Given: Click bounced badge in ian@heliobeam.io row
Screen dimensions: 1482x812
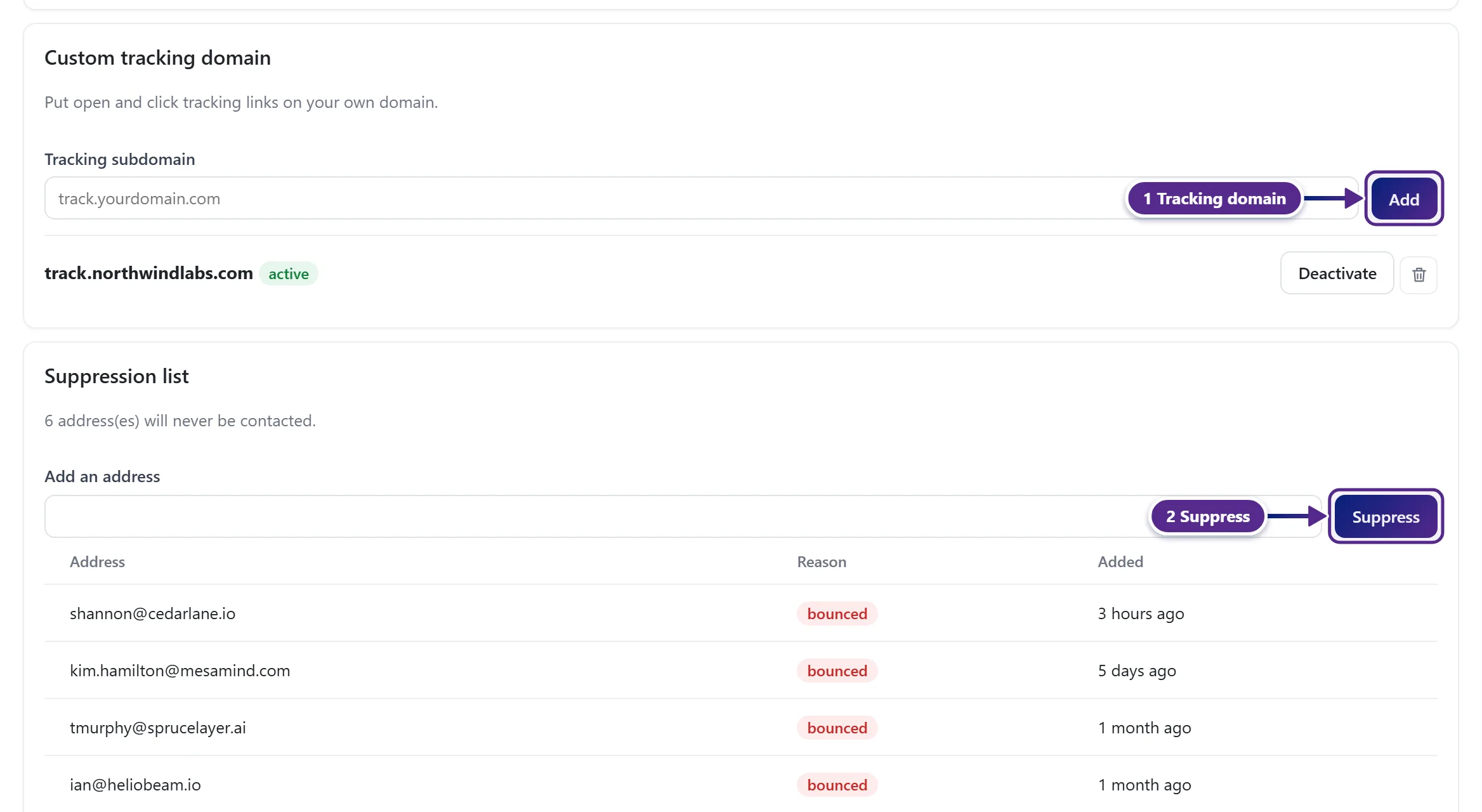Looking at the screenshot, I should [x=837, y=785].
